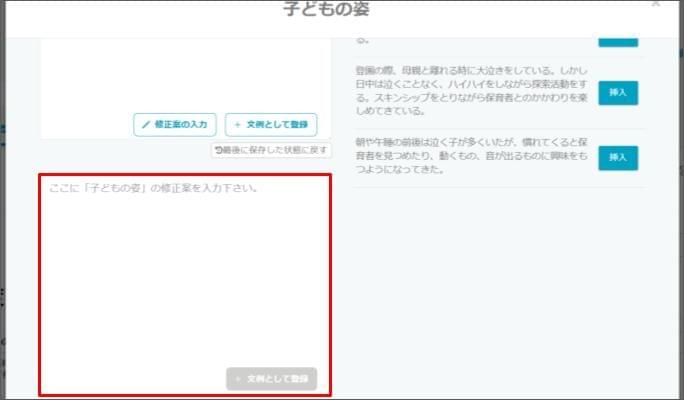The height and width of the screenshot is (400, 684).
Task: Click the greyed 文例として登録 button in red box
Action: point(272,379)
